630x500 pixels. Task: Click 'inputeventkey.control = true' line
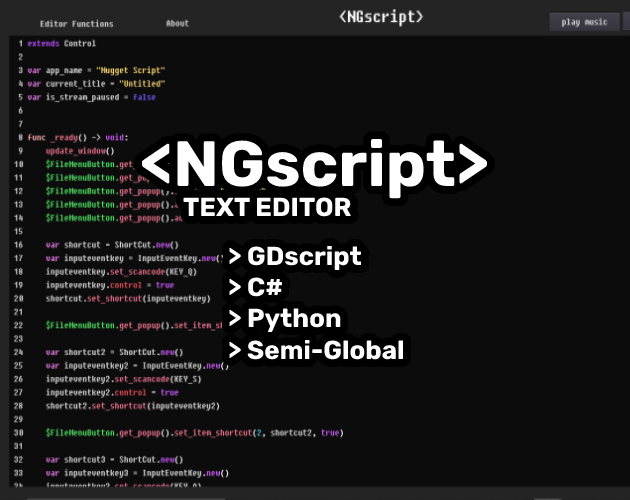[x=110, y=285]
